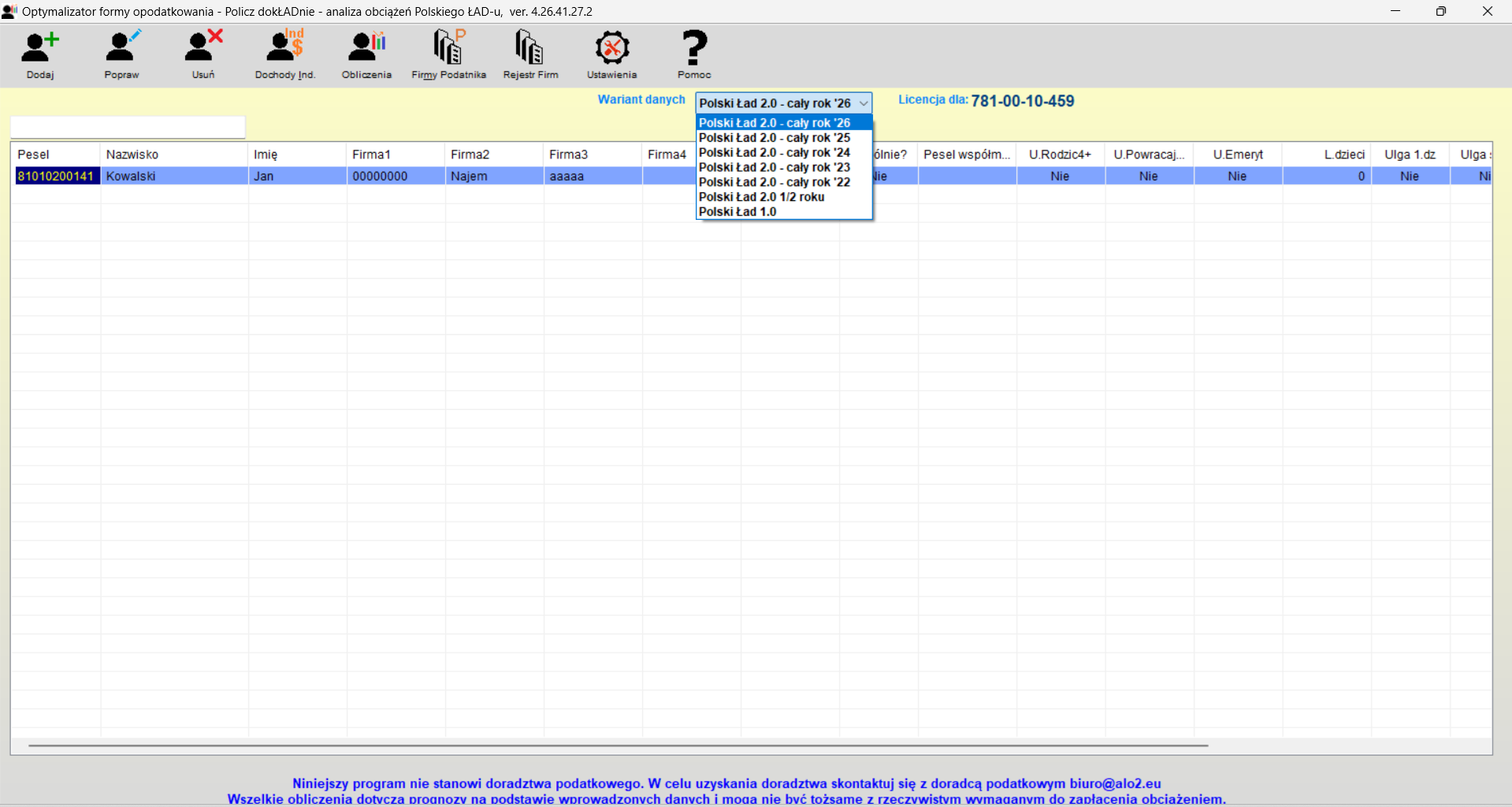Click the Pomoc question mark icon
The width and height of the screenshot is (1512, 807).
(x=694, y=49)
